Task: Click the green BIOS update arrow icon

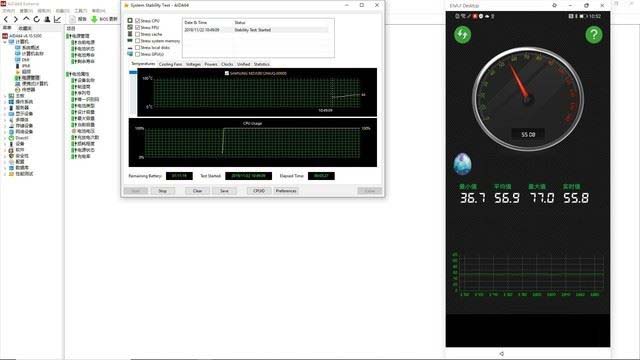Action: coord(94,19)
